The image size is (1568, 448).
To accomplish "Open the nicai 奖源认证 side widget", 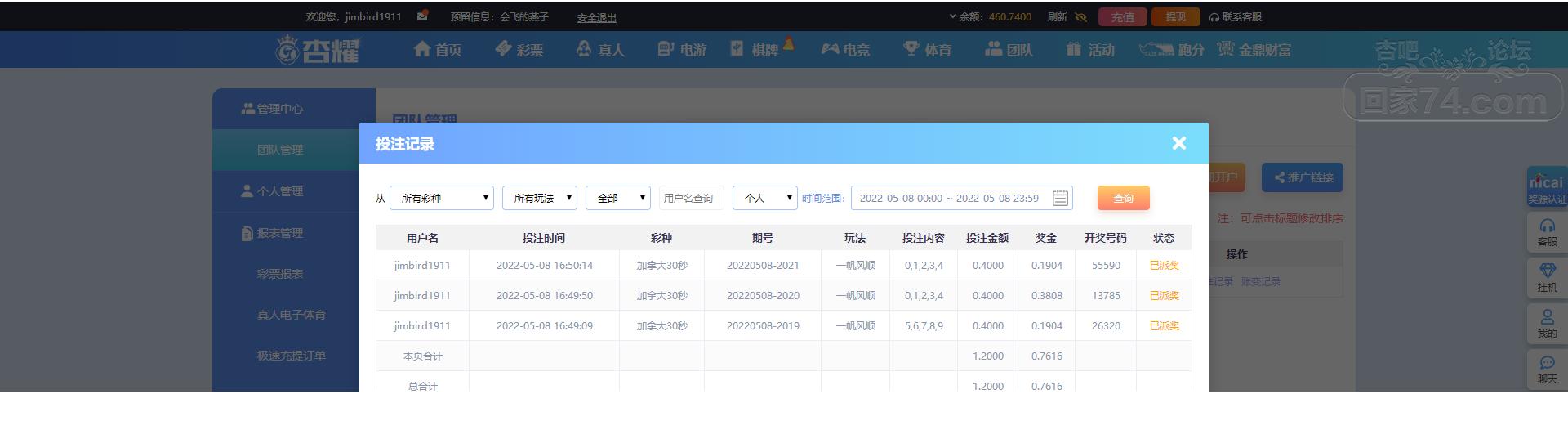I will coord(1547,188).
